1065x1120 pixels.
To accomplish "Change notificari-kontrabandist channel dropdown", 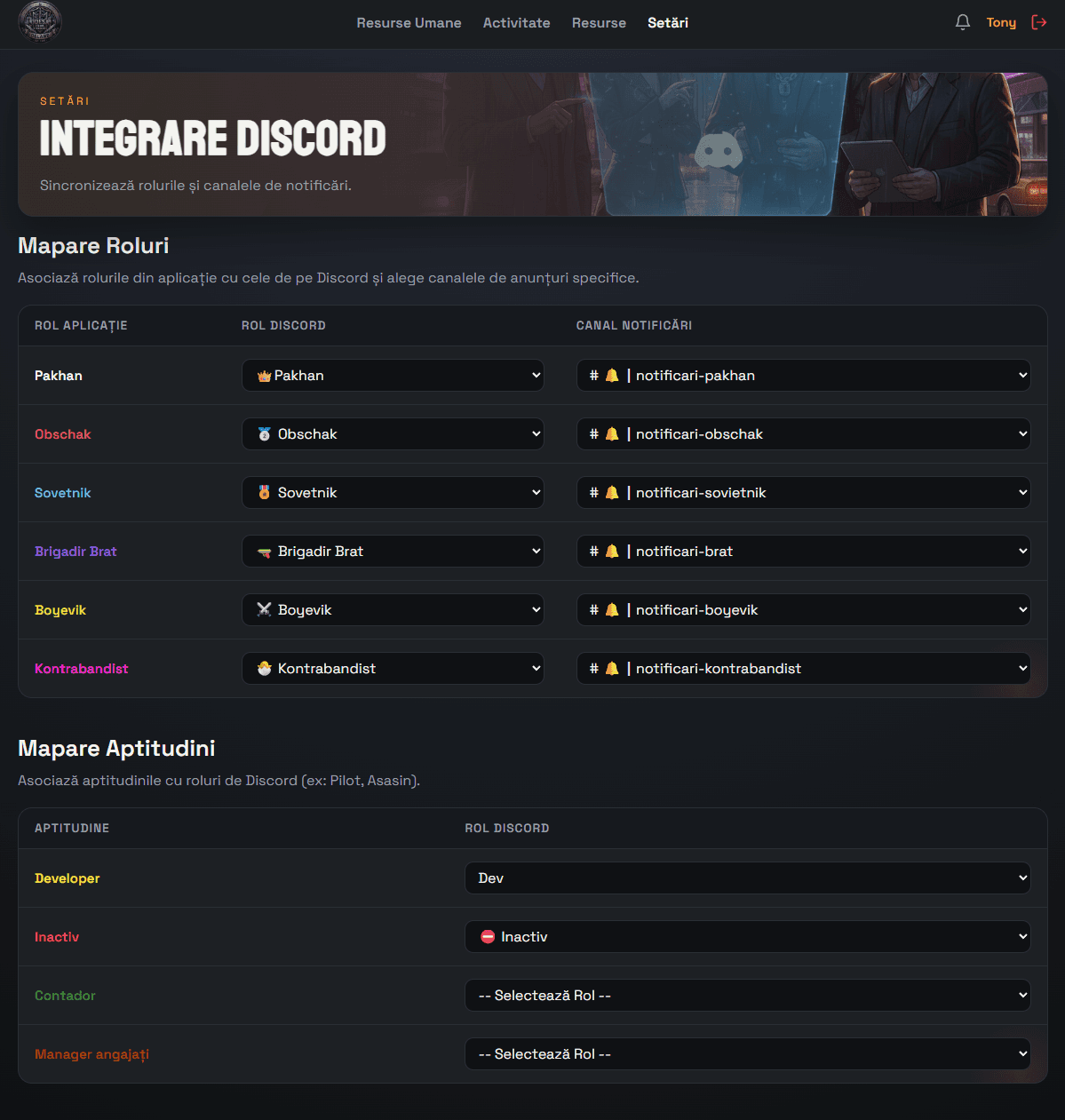I will (804, 669).
